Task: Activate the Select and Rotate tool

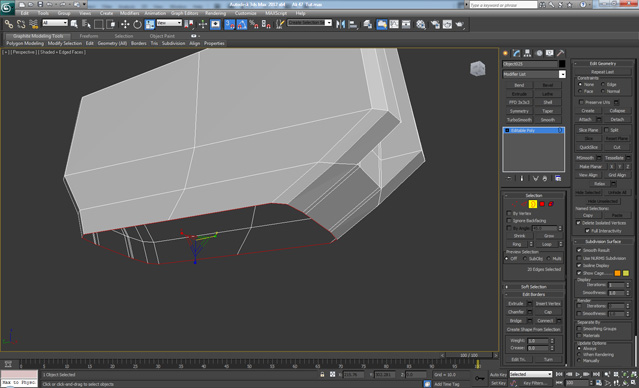Action: click(x=137, y=24)
